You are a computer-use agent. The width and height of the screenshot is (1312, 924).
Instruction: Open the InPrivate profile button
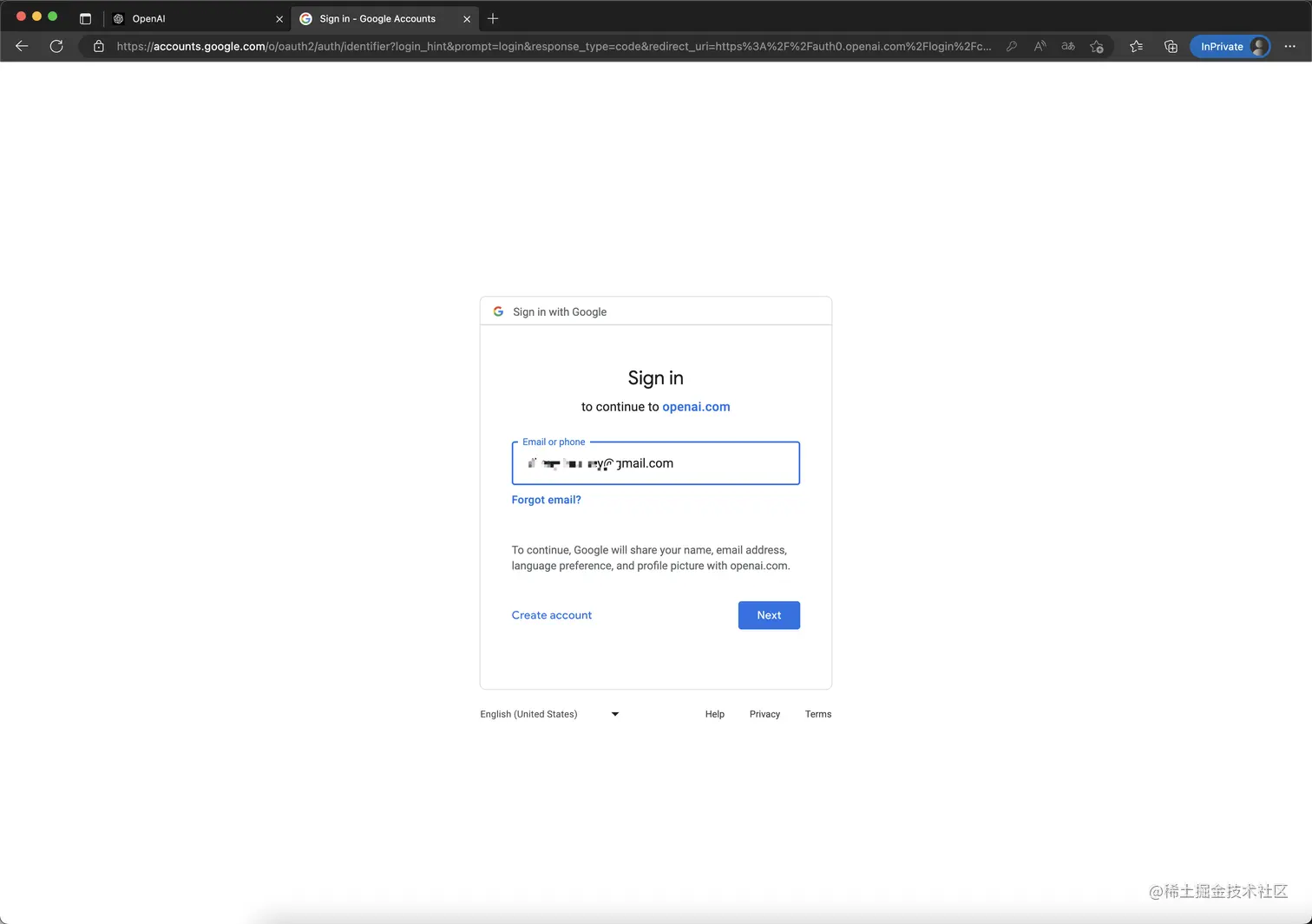tap(1230, 46)
